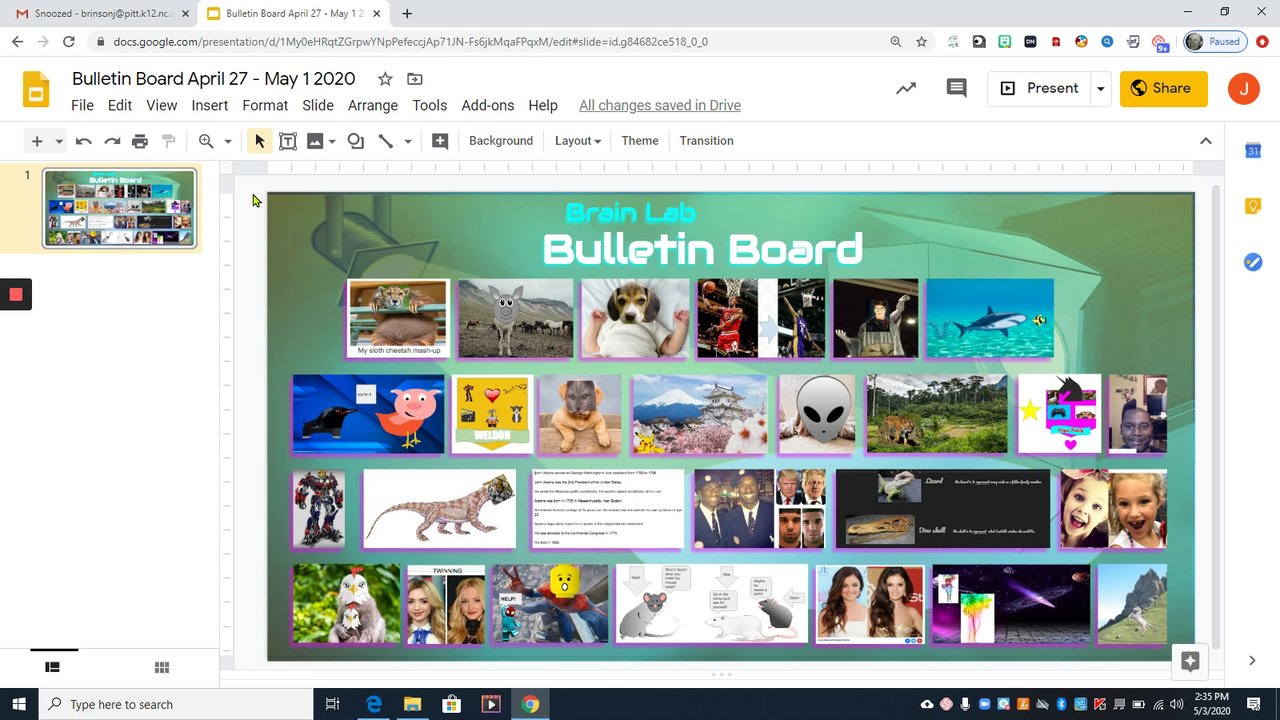Open Google Tasks side panel icon
Screen dimensions: 1280x720
pyautogui.click(x=1253, y=262)
